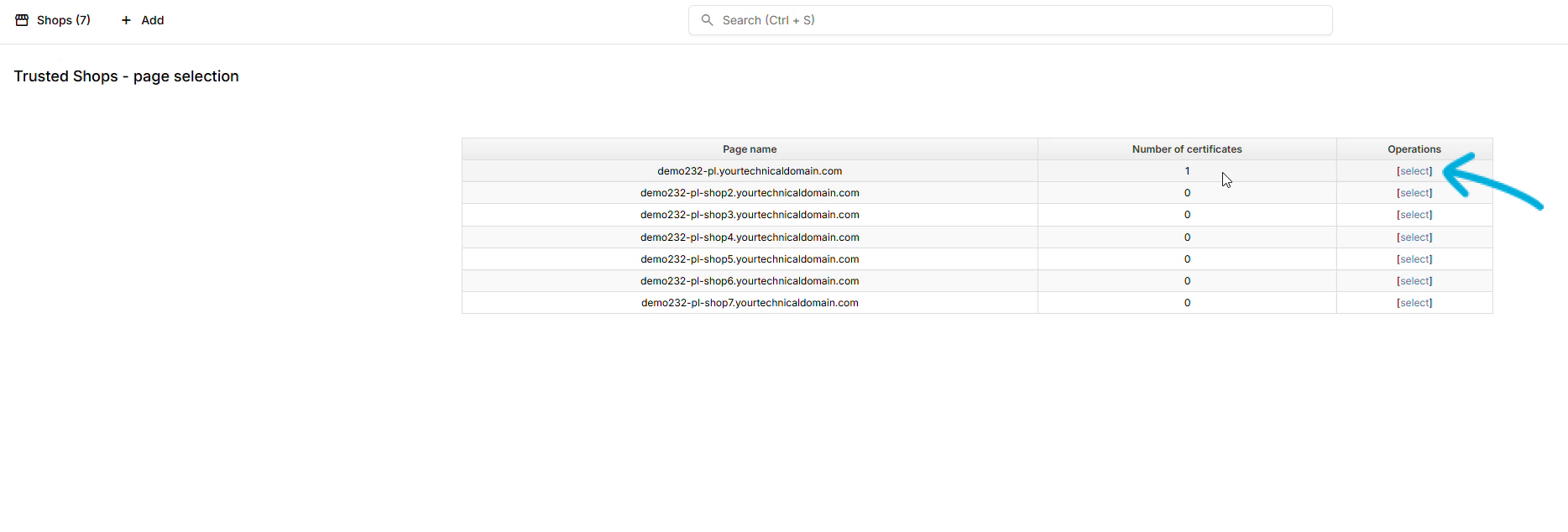The width and height of the screenshot is (1568, 532).
Task: Click certificate count 0 in shop7 row
Action: pos(1187,303)
